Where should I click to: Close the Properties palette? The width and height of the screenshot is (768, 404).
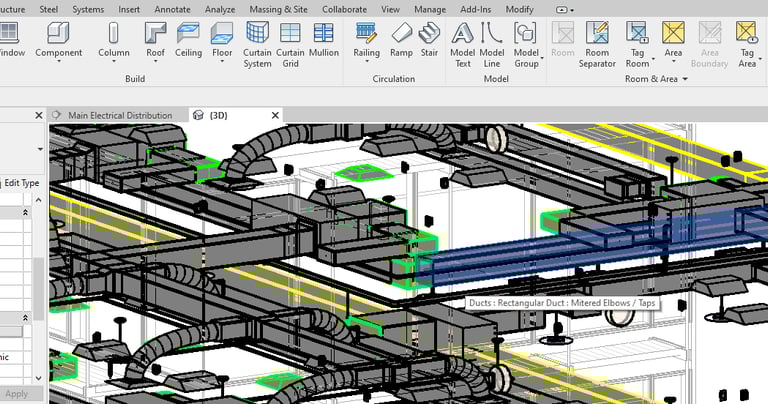39,115
